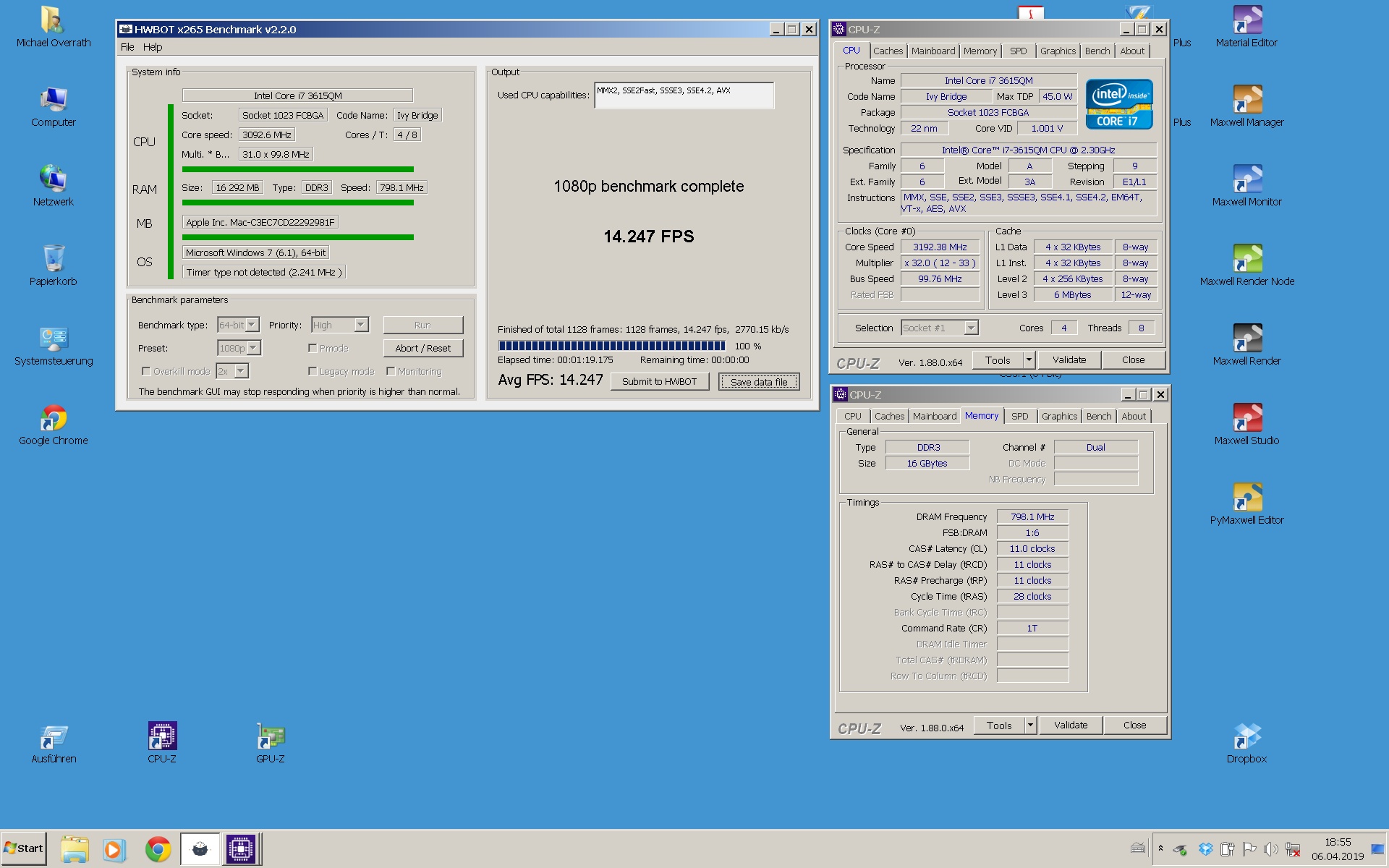Open the HWBOT File menu
Image resolution: width=1389 pixels, height=868 pixels.
[x=127, y=47]
